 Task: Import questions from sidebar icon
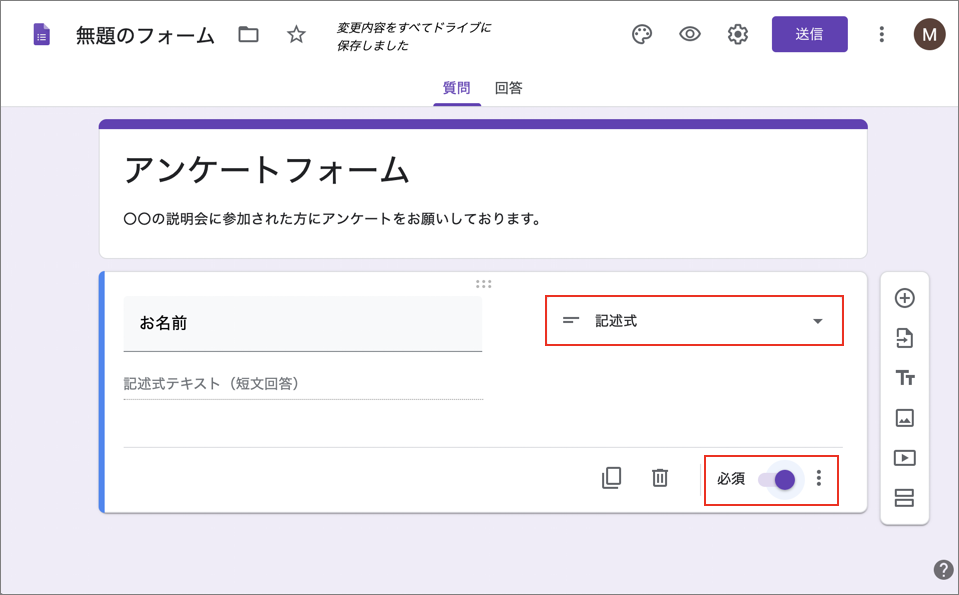tap(905, 338)
